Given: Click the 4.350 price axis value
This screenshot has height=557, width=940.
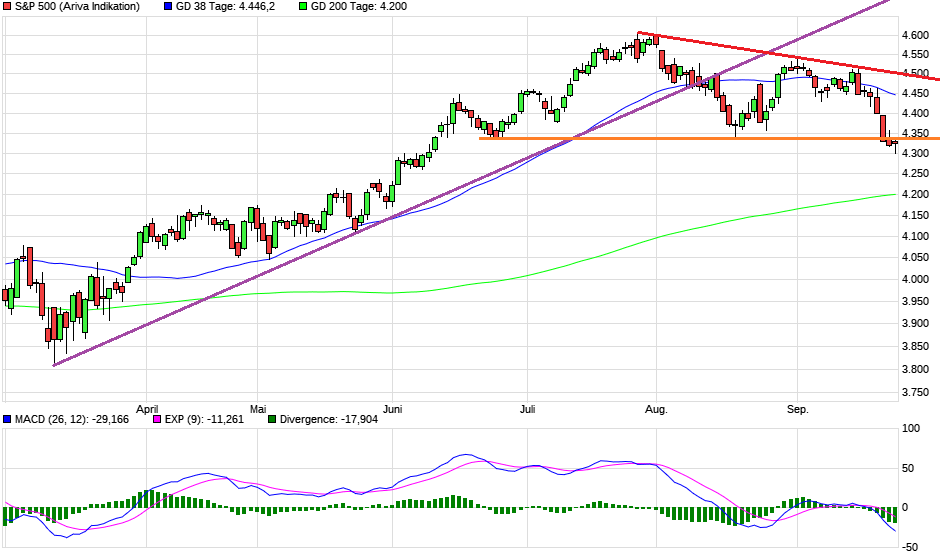Looking at the screenshot, I should pos(915,133).
